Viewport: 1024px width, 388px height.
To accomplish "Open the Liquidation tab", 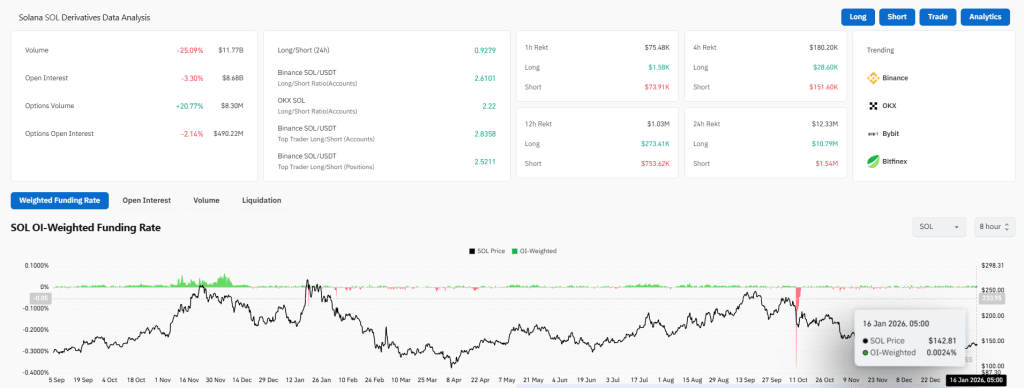I will click(x=262, y=201).
